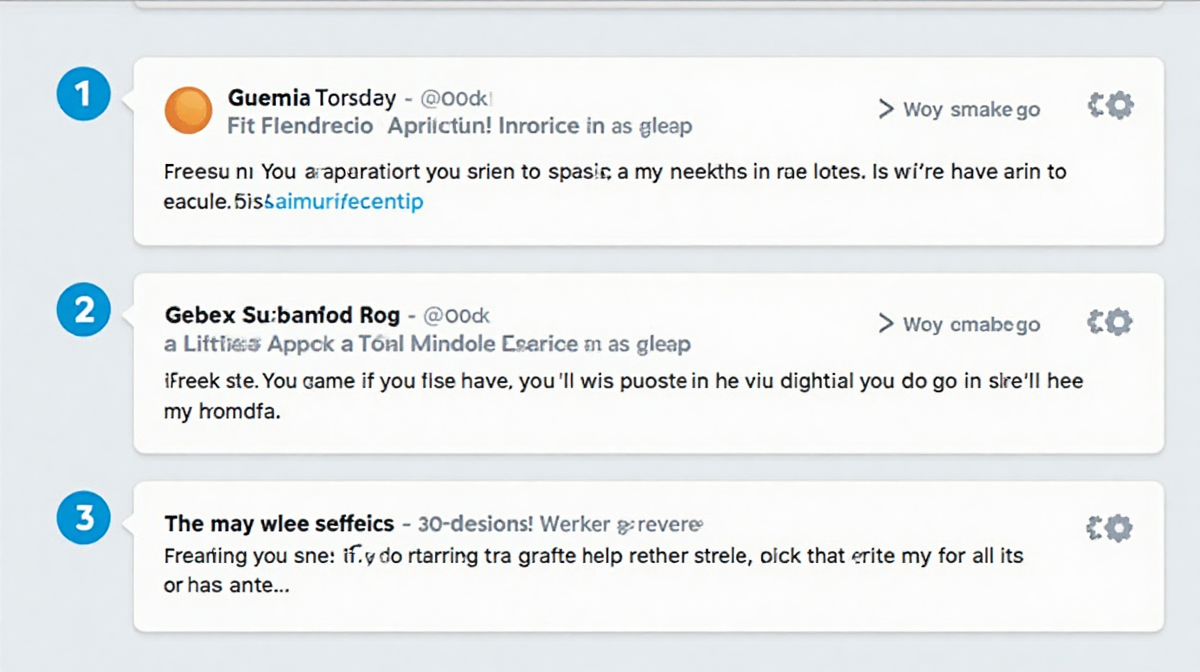Image resolution: width=1200 pixels, height=672 pixels.
Task: Open Gebex Subanfod Rog's profile name
Action: click(281, 316)
